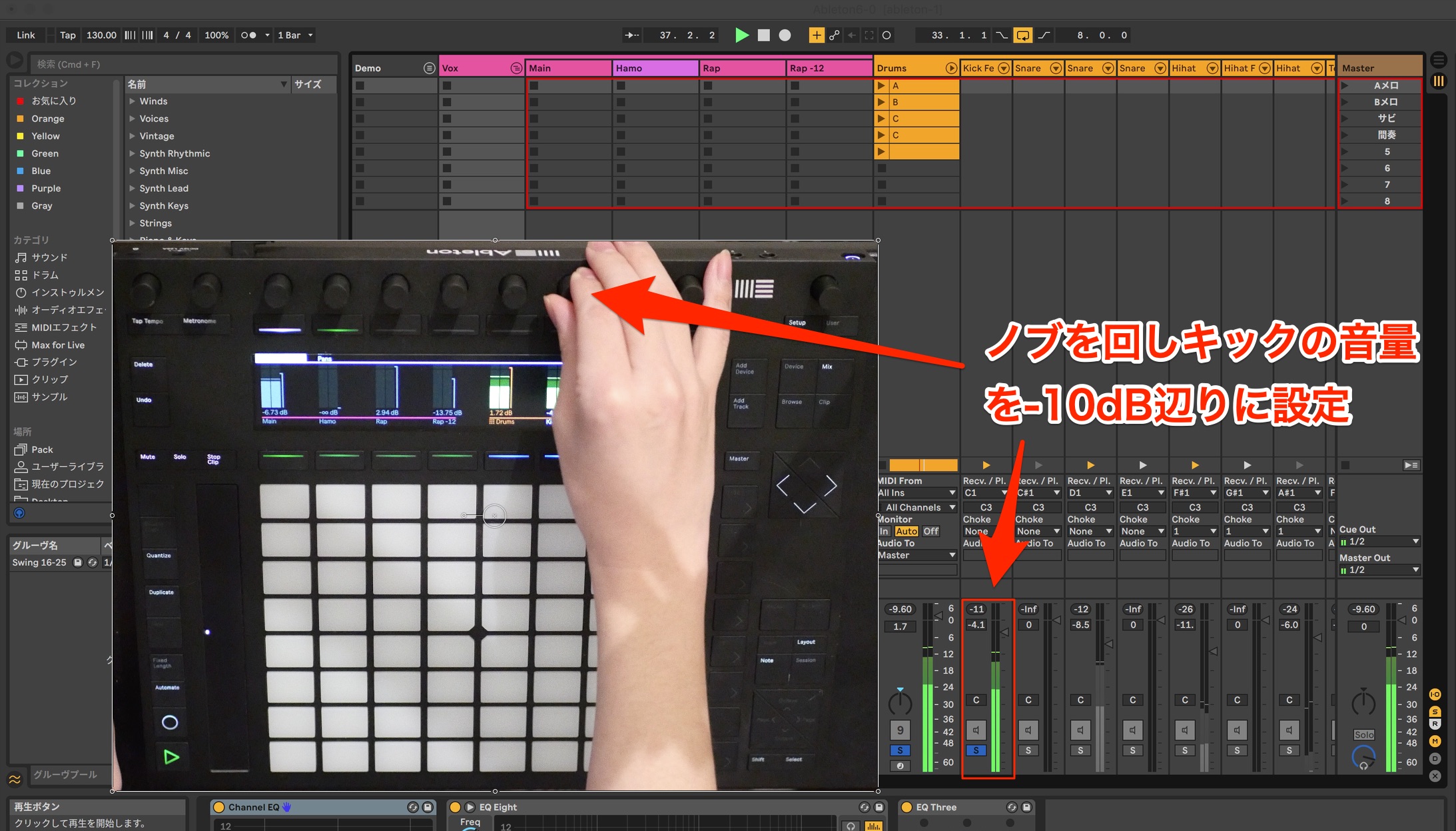Open the MIDIエフェクト category
The image size is (1456, 831).
pos(64,327)
